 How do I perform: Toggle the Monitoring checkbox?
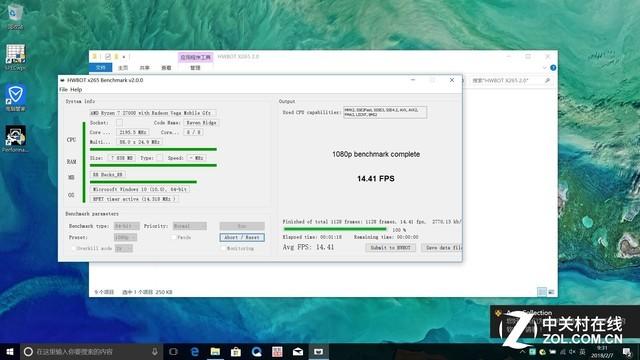click(x=223, y=248)
